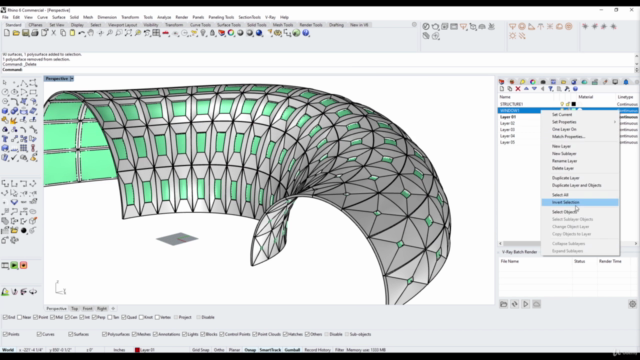This screenshot has height=360, width=640.
Task: Click the Move Layer Up triangle icon
Action: 526,89
